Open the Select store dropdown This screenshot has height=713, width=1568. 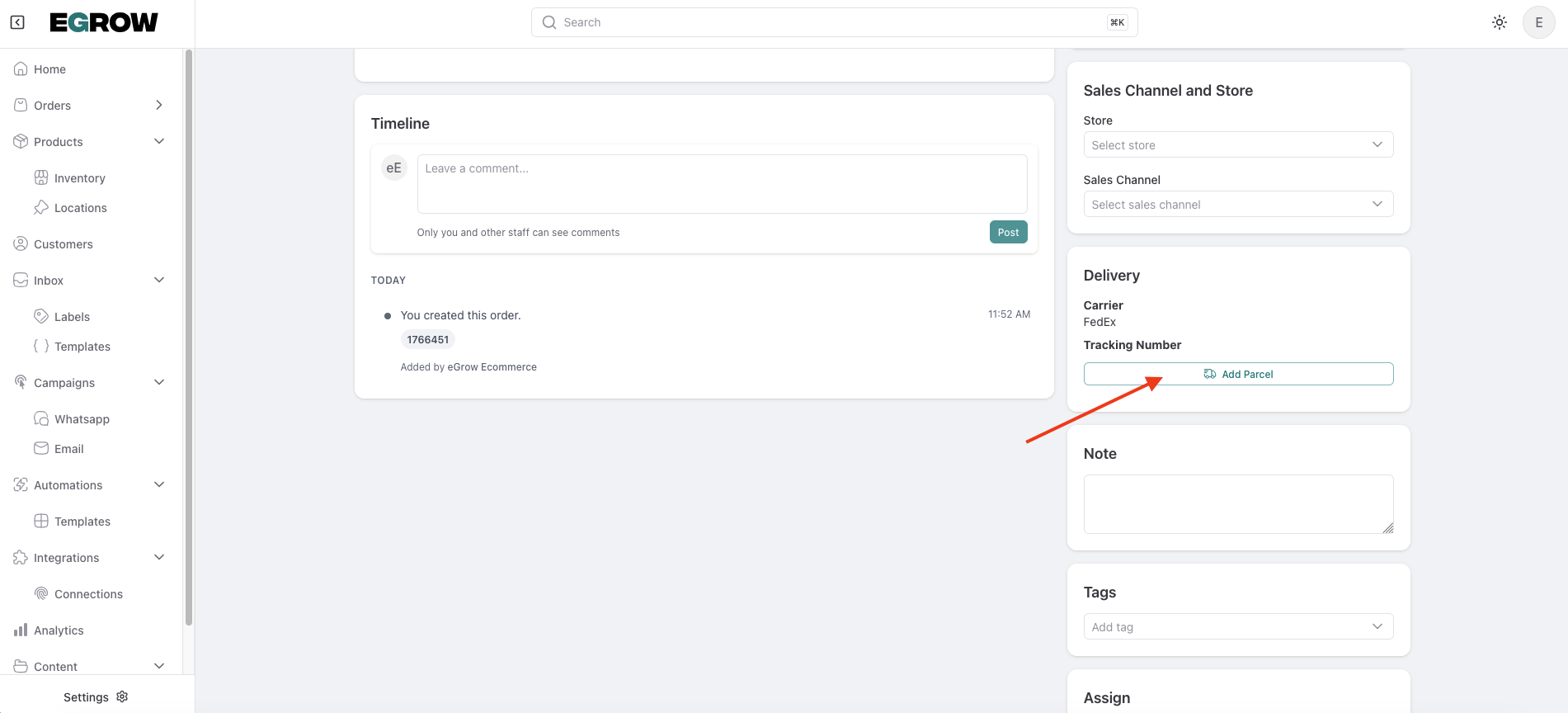coord(1238,145)
